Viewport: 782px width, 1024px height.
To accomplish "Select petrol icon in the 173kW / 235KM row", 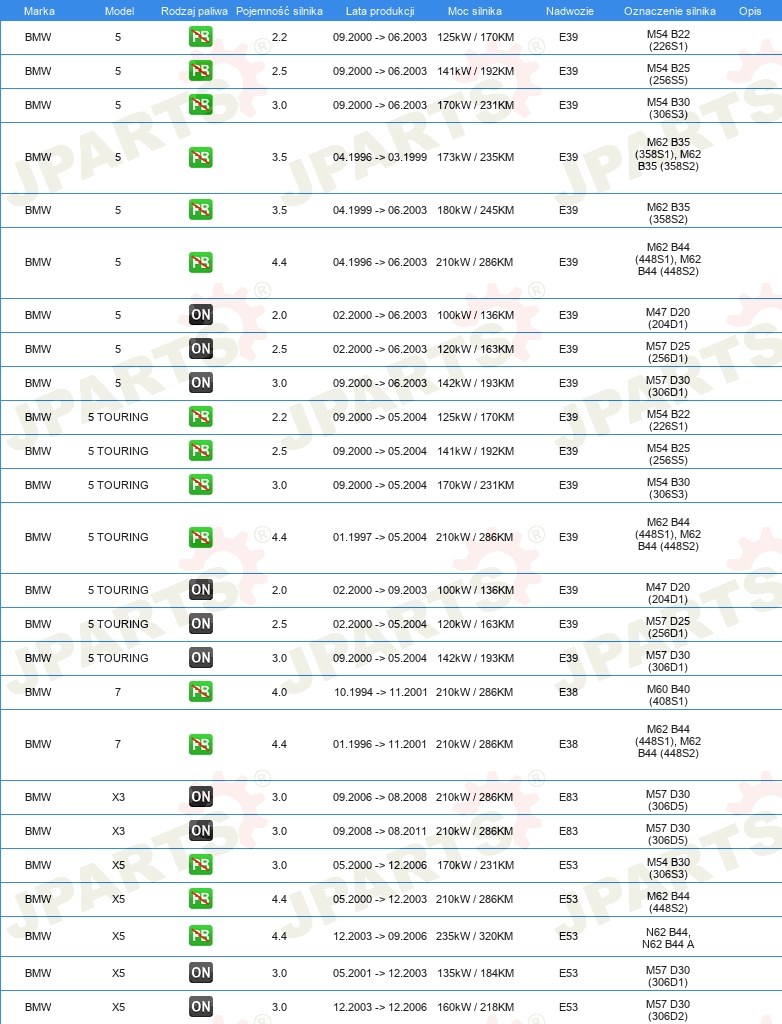I will (x=201, y=157).
